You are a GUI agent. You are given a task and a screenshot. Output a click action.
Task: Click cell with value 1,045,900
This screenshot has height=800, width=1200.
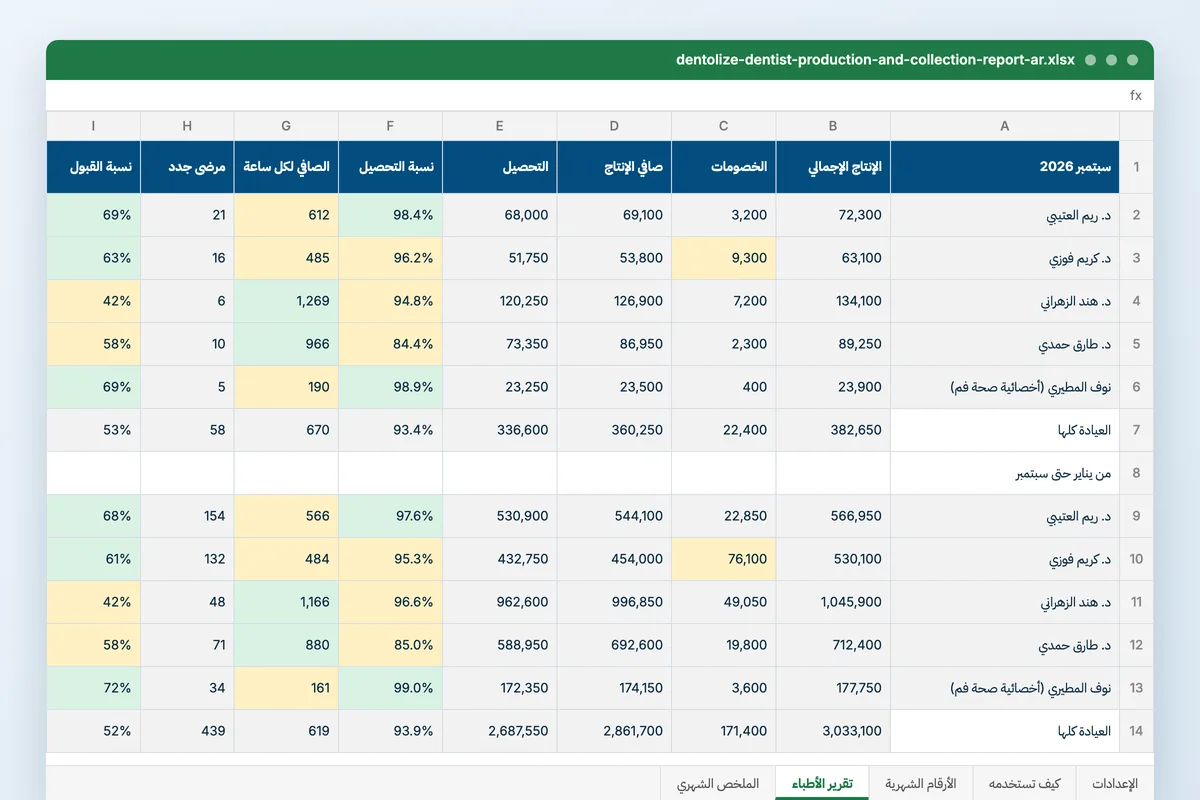click(x=833, y=602)
